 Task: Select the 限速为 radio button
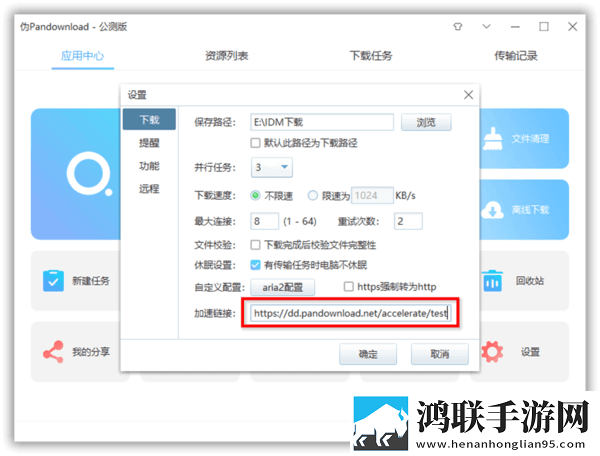coord(313,195)
